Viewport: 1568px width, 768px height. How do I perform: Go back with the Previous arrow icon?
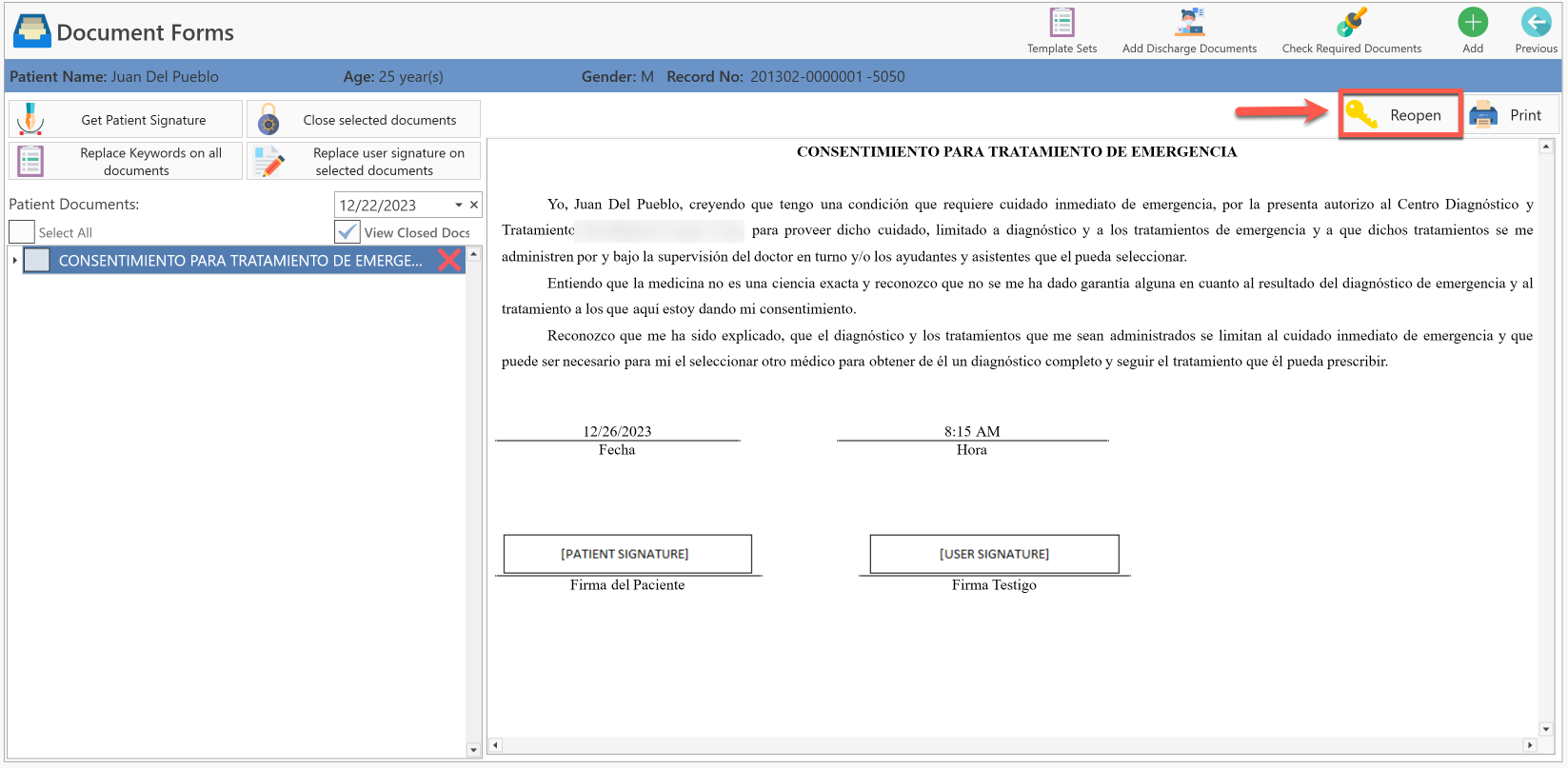coord(1536,22)
